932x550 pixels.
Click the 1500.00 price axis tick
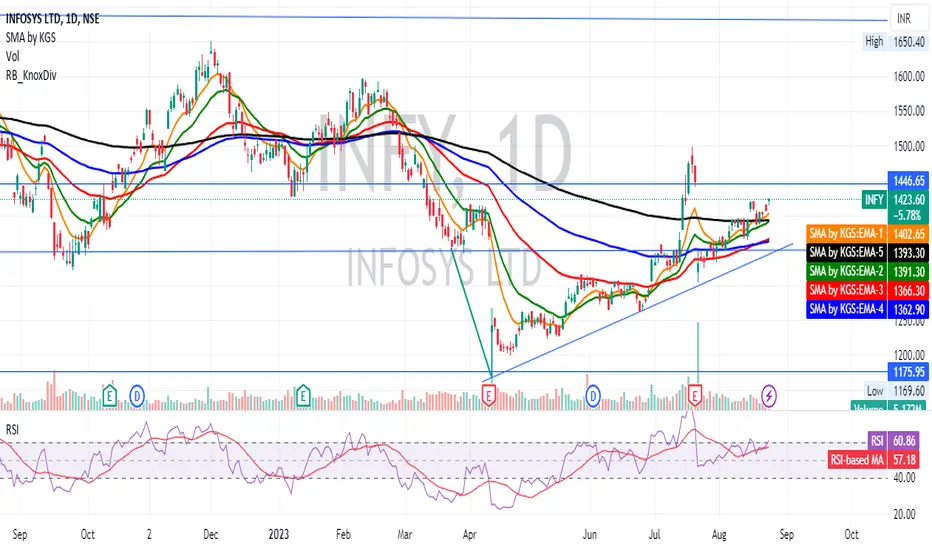point(909,146)
